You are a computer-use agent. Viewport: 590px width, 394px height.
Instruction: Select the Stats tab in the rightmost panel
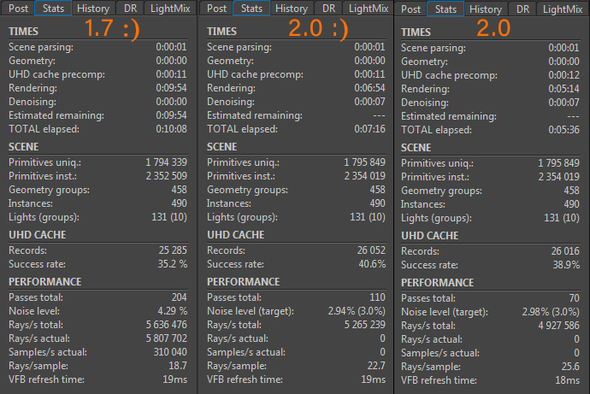coord(446,9)
